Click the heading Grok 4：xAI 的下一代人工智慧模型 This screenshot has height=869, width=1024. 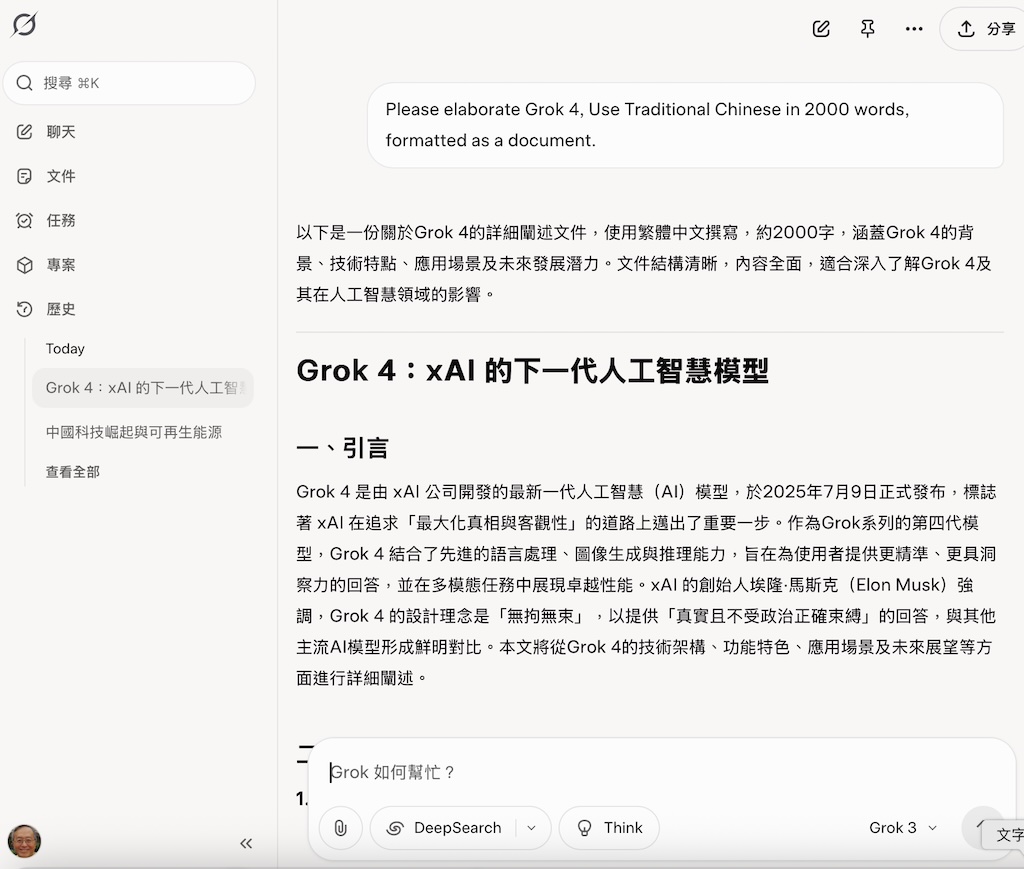pyautogui.click(x=532, y=371)
